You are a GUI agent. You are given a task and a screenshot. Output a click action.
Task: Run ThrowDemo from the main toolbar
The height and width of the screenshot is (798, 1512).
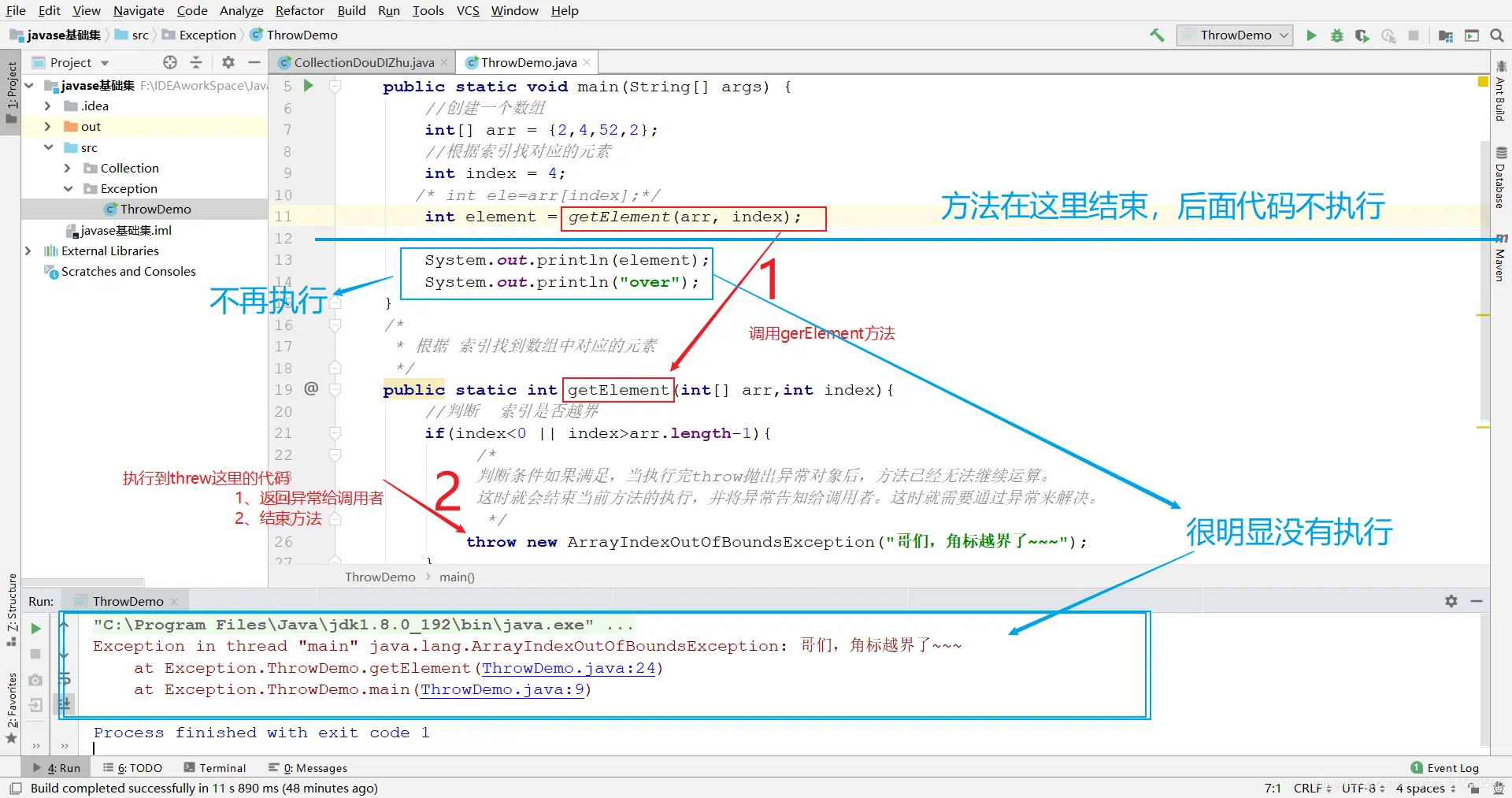click(1311, 35)
